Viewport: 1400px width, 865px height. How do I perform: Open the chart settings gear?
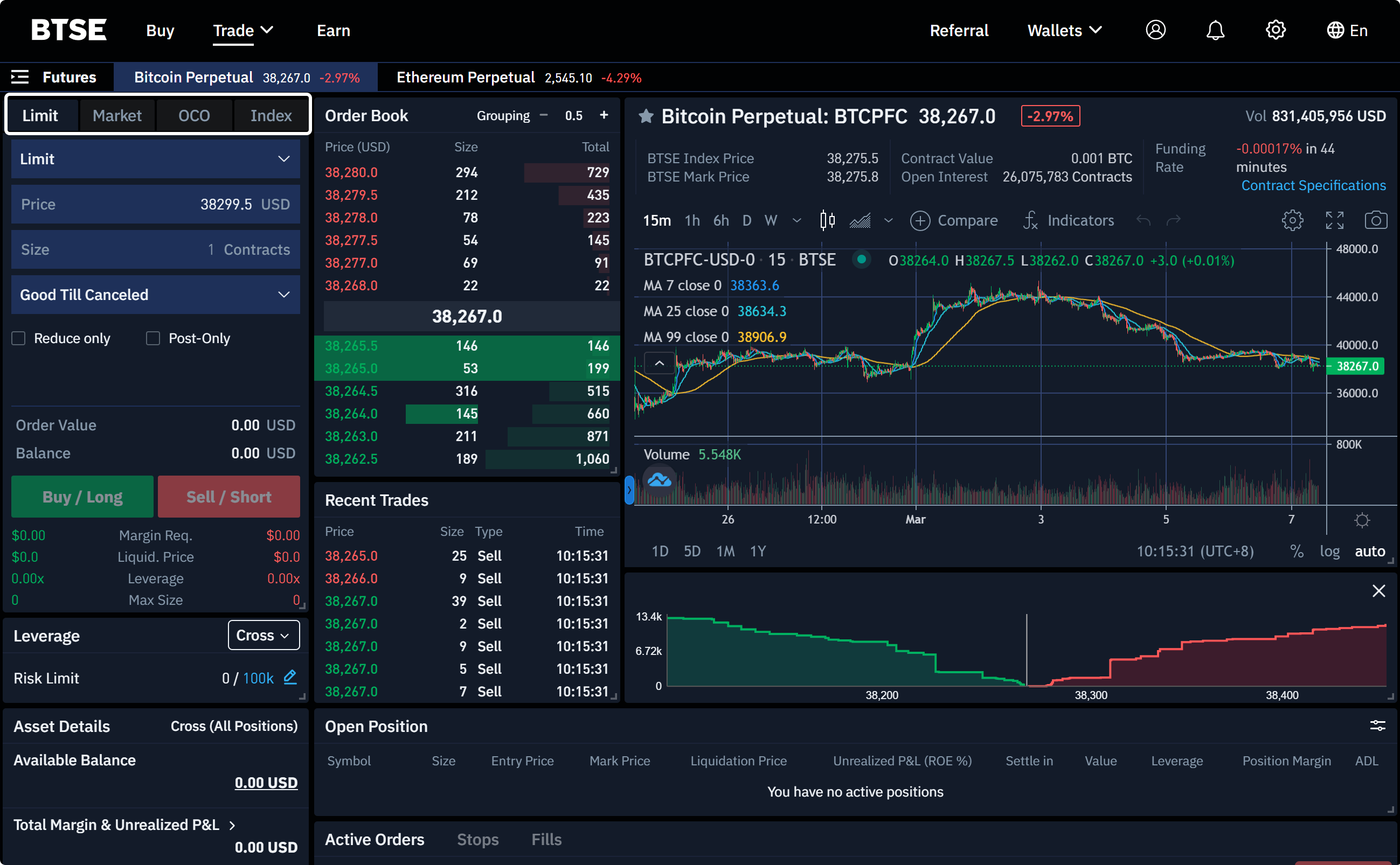(x=1292, y=220)
